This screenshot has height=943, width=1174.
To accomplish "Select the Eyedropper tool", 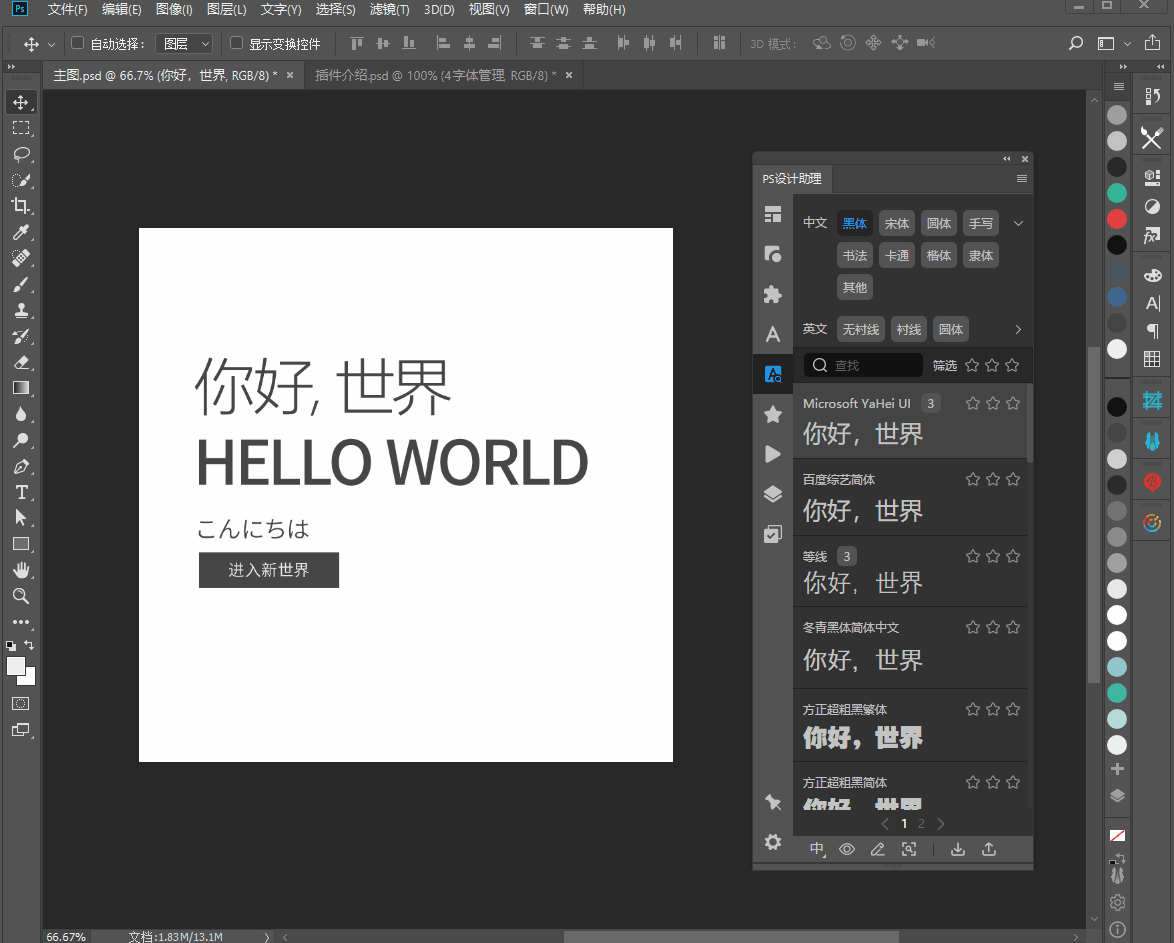I will pyautogui.click(x=21, y=232).
